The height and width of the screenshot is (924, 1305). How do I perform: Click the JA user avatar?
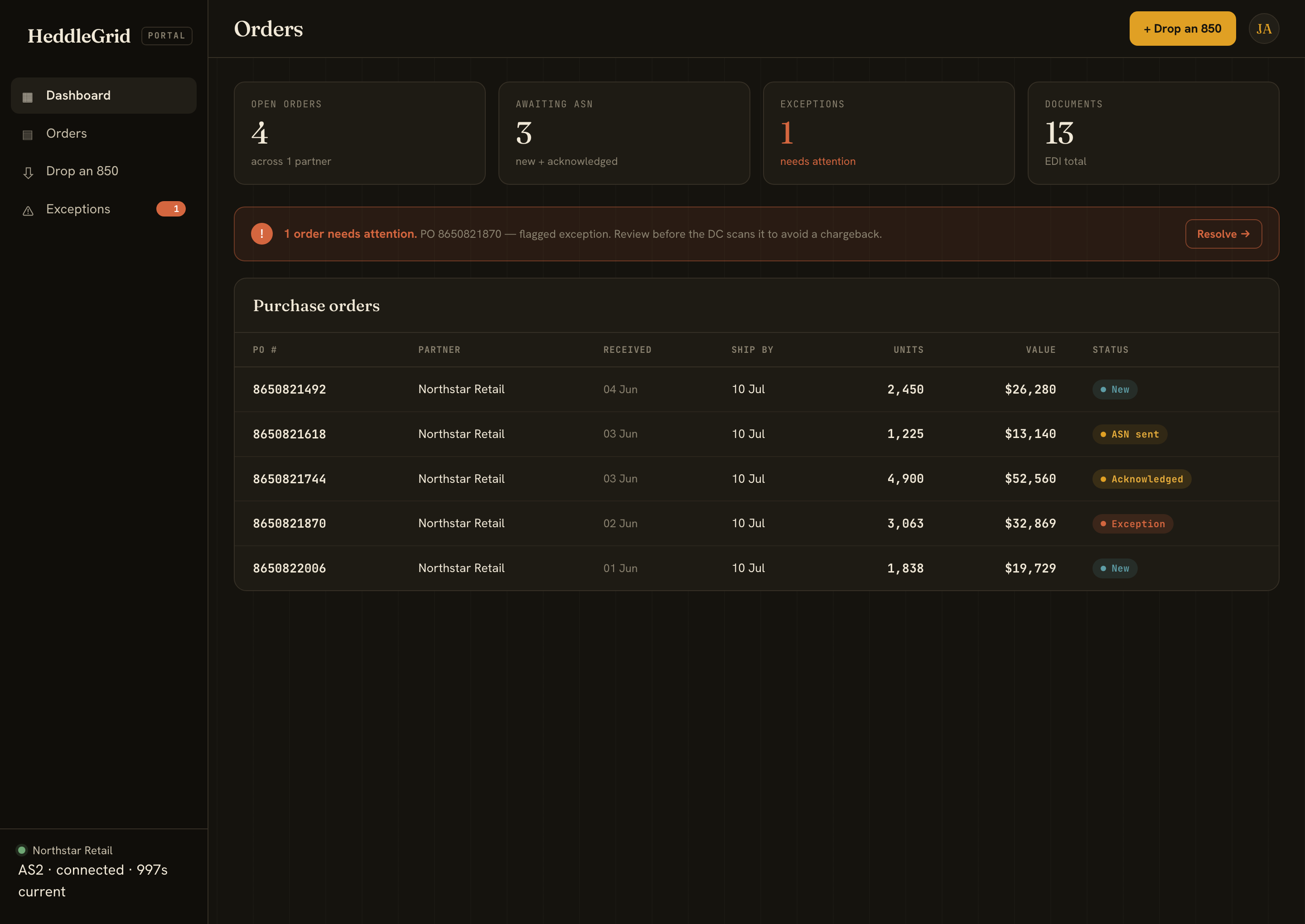[x=1264, y=29]
